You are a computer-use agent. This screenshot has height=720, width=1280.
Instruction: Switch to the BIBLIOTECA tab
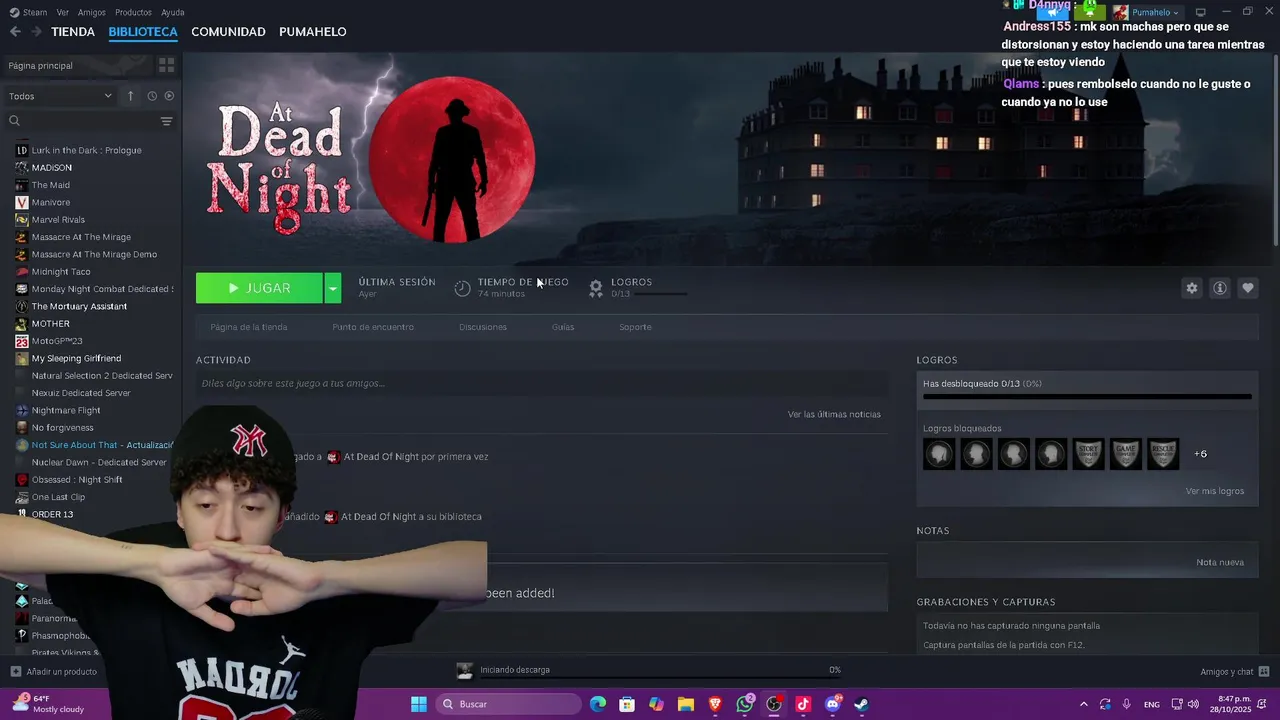pos(143,32)
